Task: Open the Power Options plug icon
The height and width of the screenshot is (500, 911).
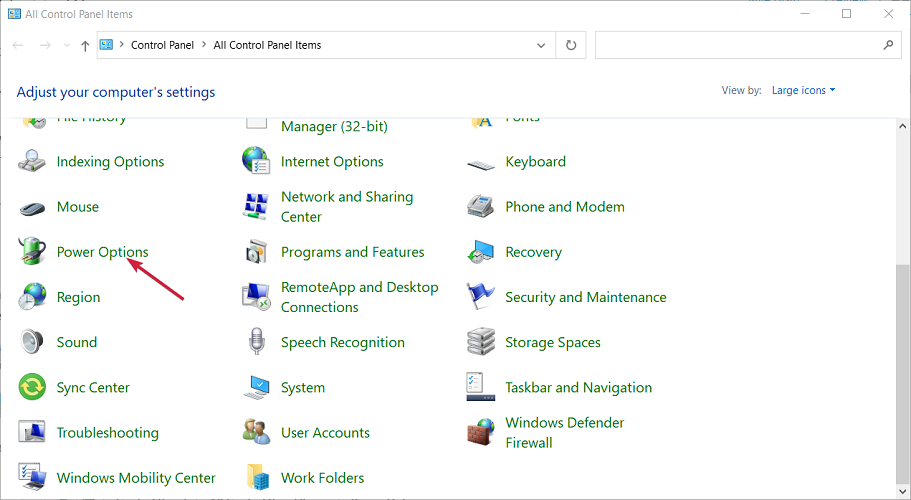Action: (x=32, y=251)
